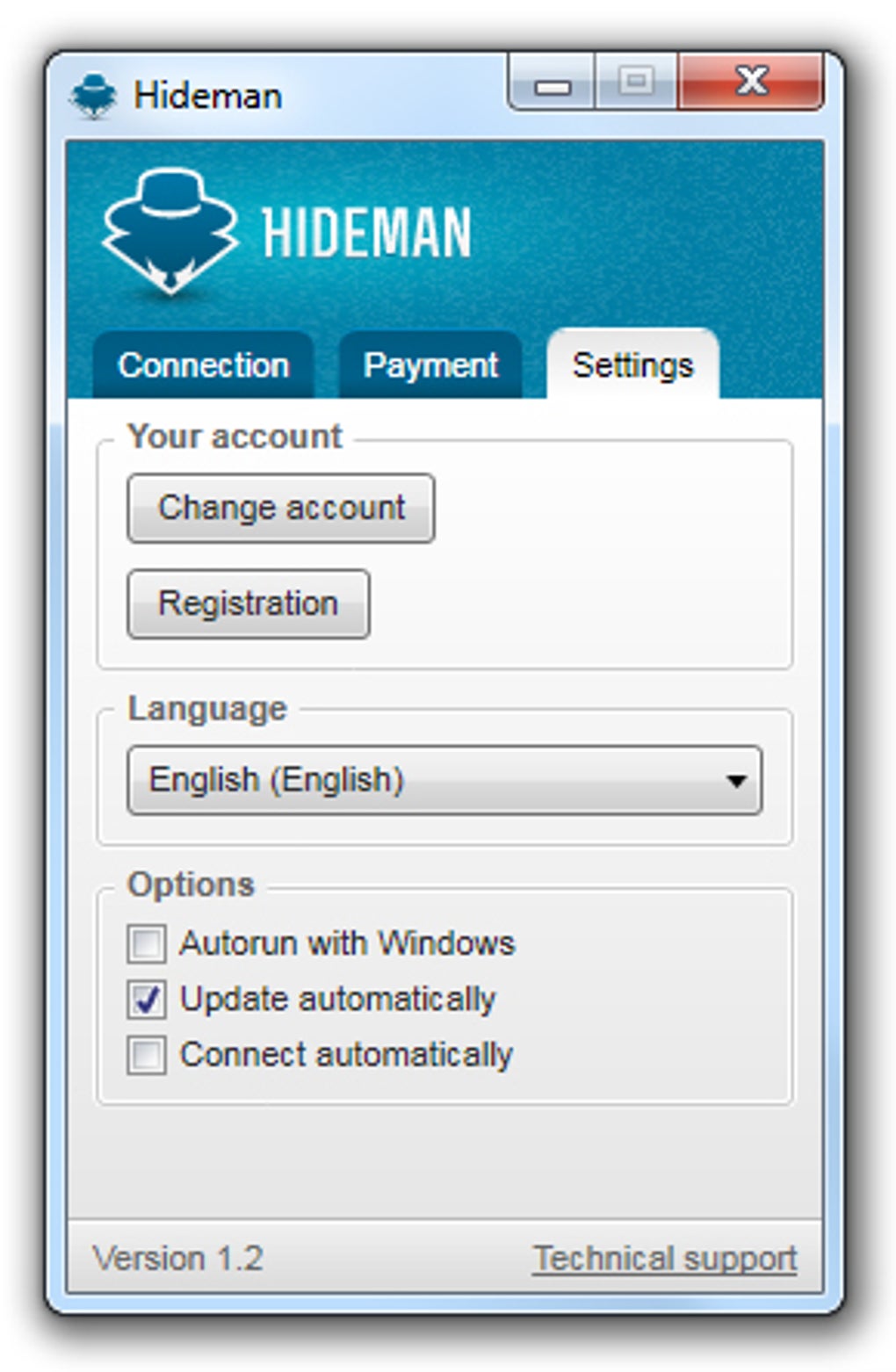Click the disabled maximize window button
The height and width of the screenshot is (1372, 896).
[636, 82]
